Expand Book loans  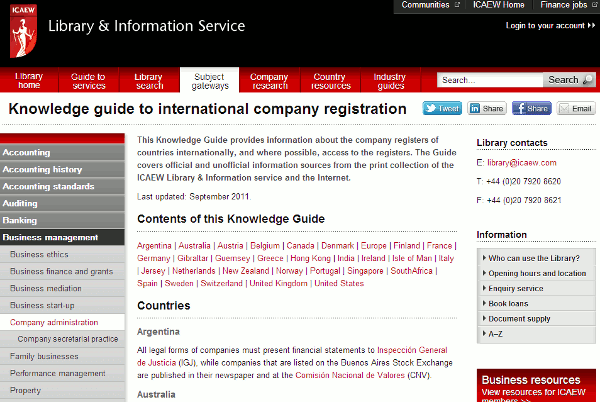click(x=536, y=303)
